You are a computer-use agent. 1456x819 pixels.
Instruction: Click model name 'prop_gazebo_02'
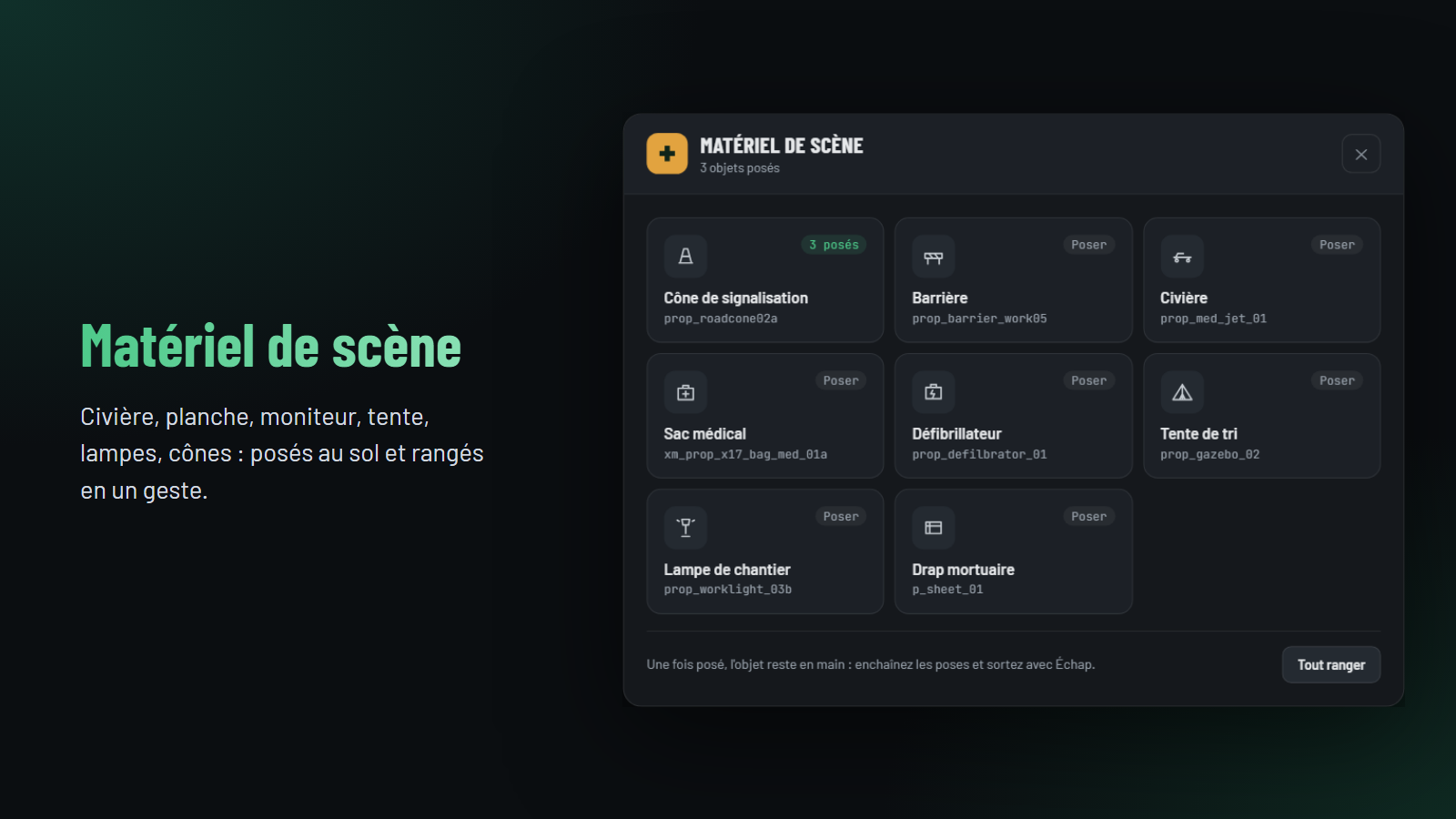coord(1209,454)
